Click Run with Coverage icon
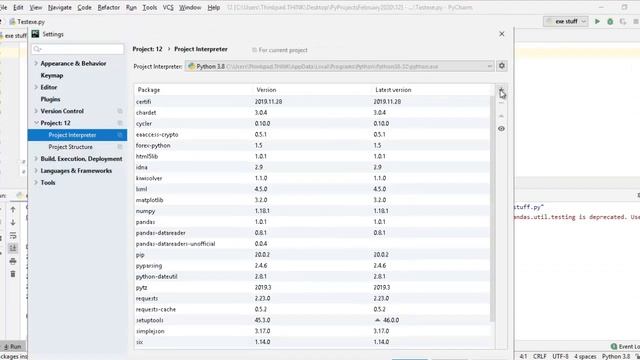640x360 pixels. (623, 21)
